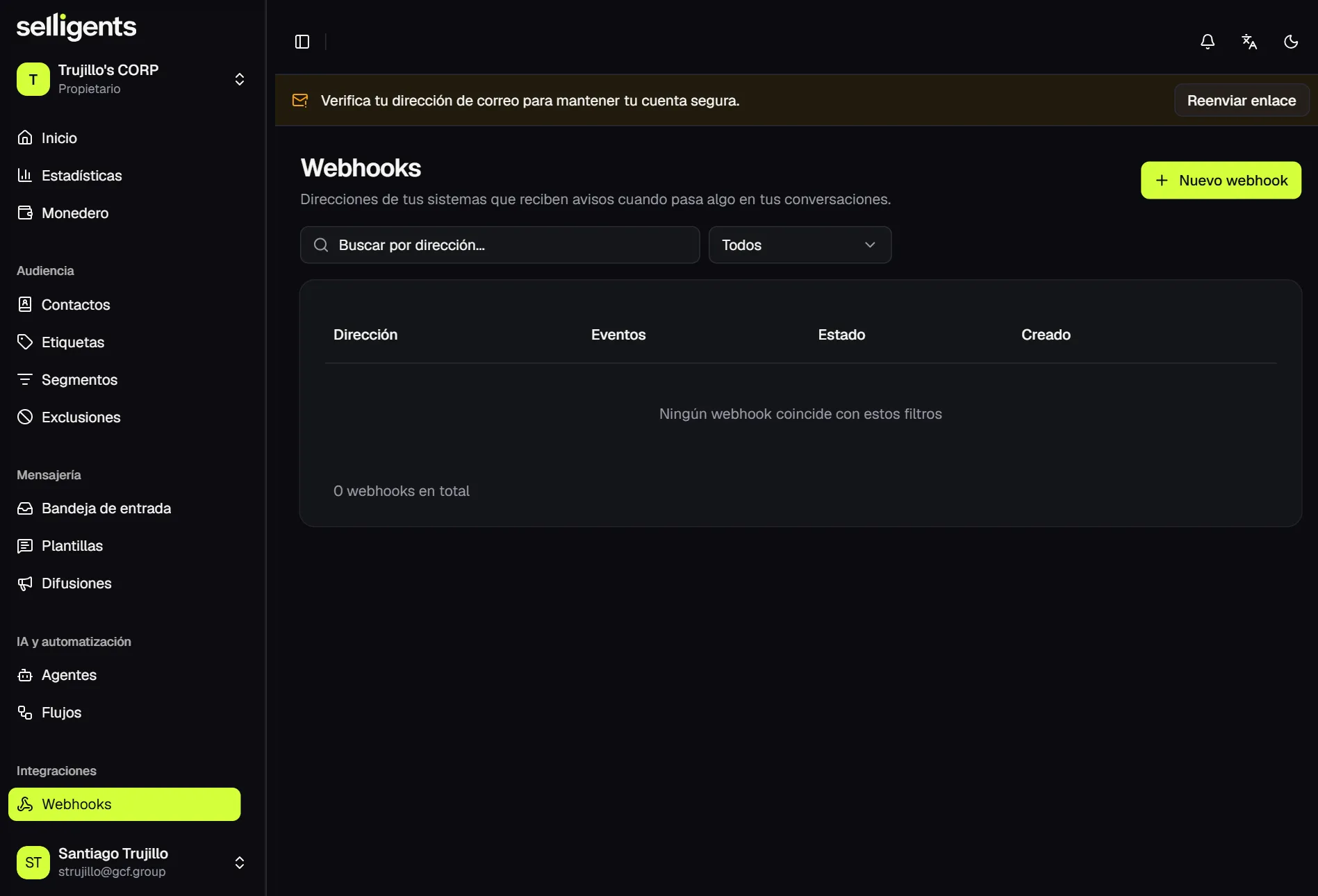Viewport: 1318px width, 896px height.
Task: Click the Dirección column header
Action: (x=365, y=335)
